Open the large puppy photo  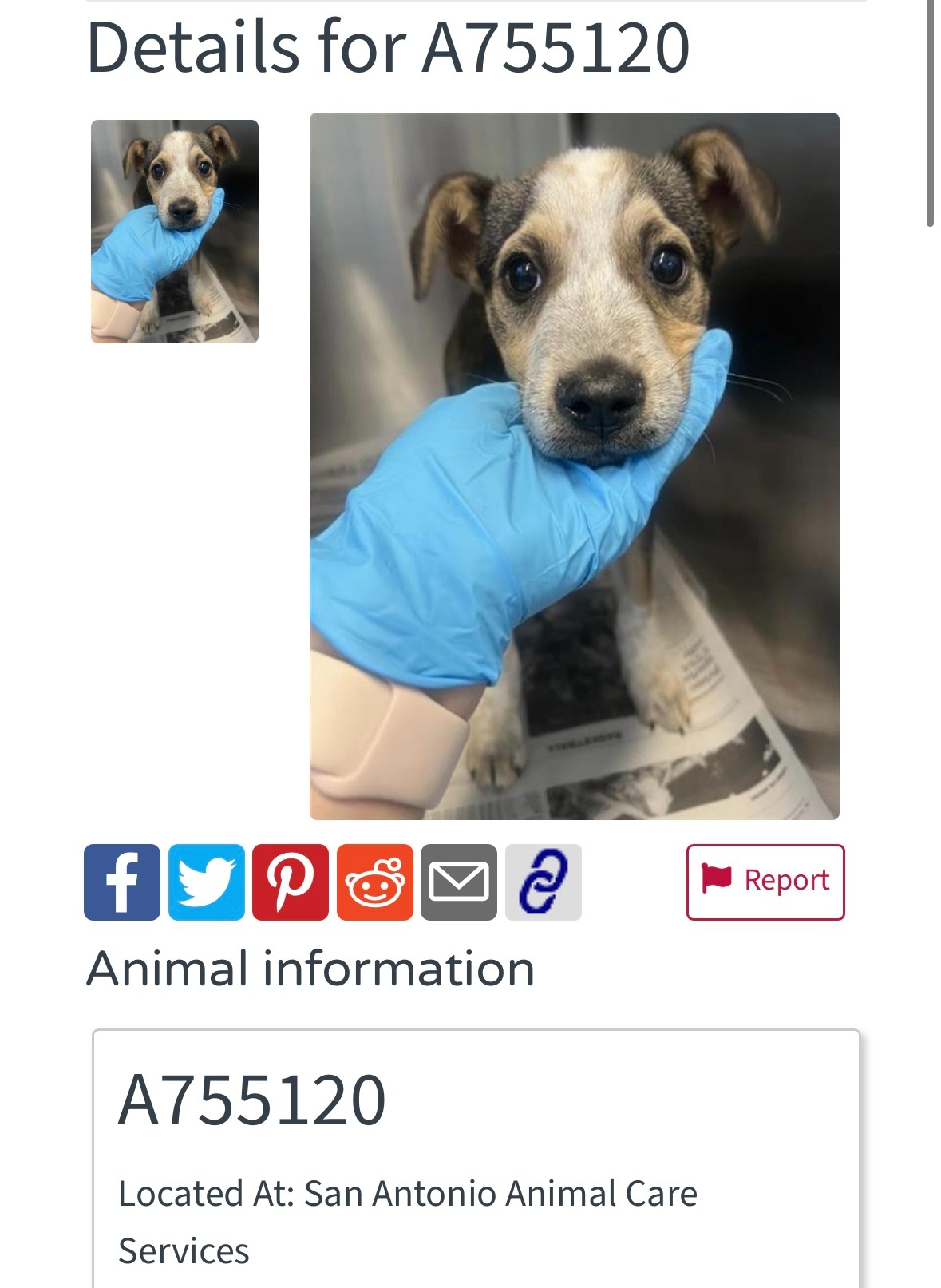click(x=575, y=466)
